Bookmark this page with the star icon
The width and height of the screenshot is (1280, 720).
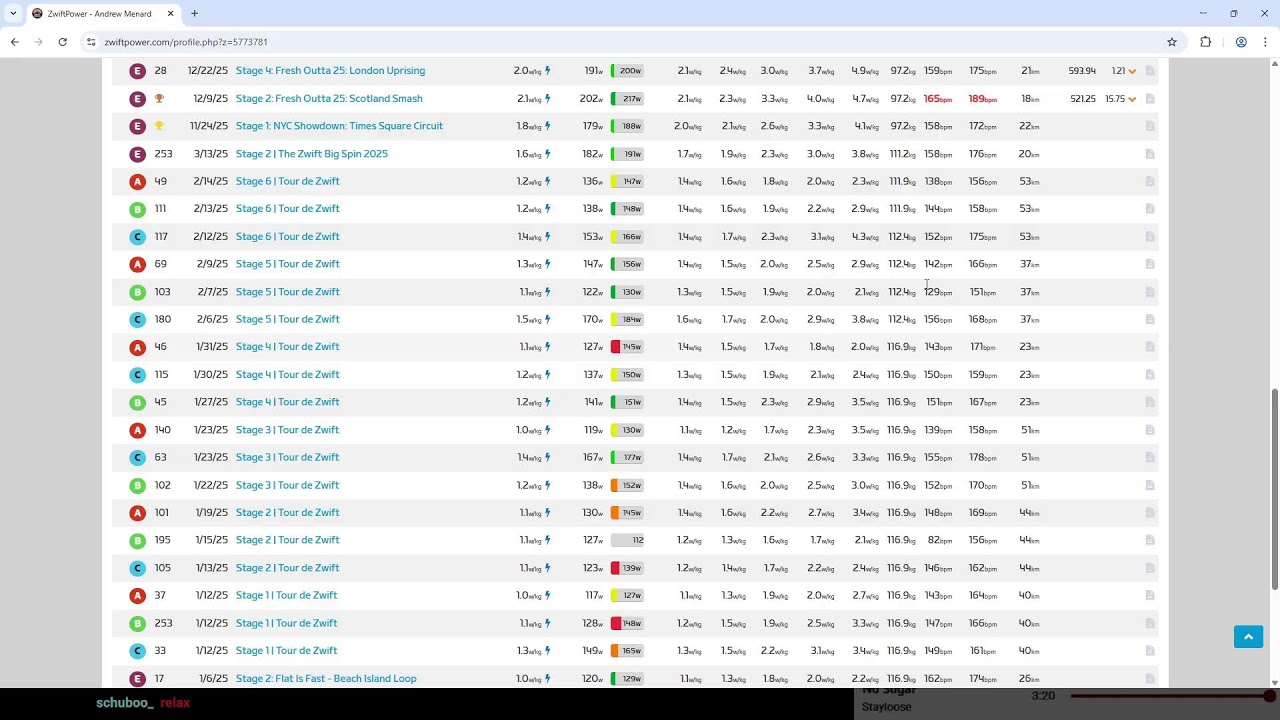(1172, 42)
